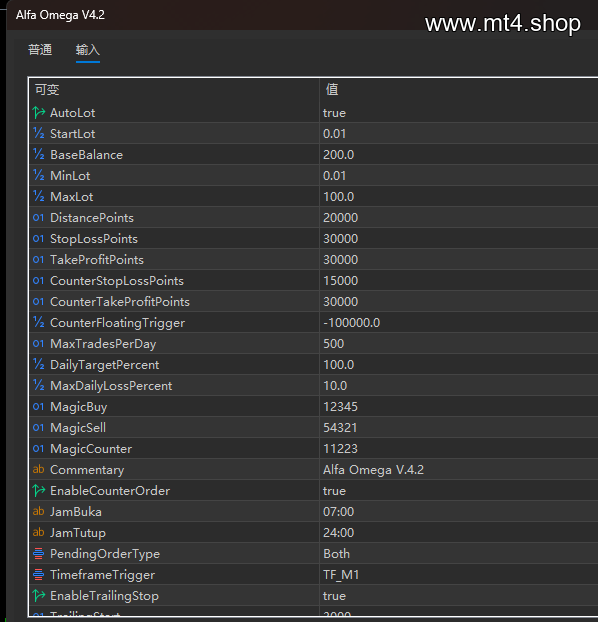Select the 输入 tab
Screen dimensions: 598x622
coord(88,50)
